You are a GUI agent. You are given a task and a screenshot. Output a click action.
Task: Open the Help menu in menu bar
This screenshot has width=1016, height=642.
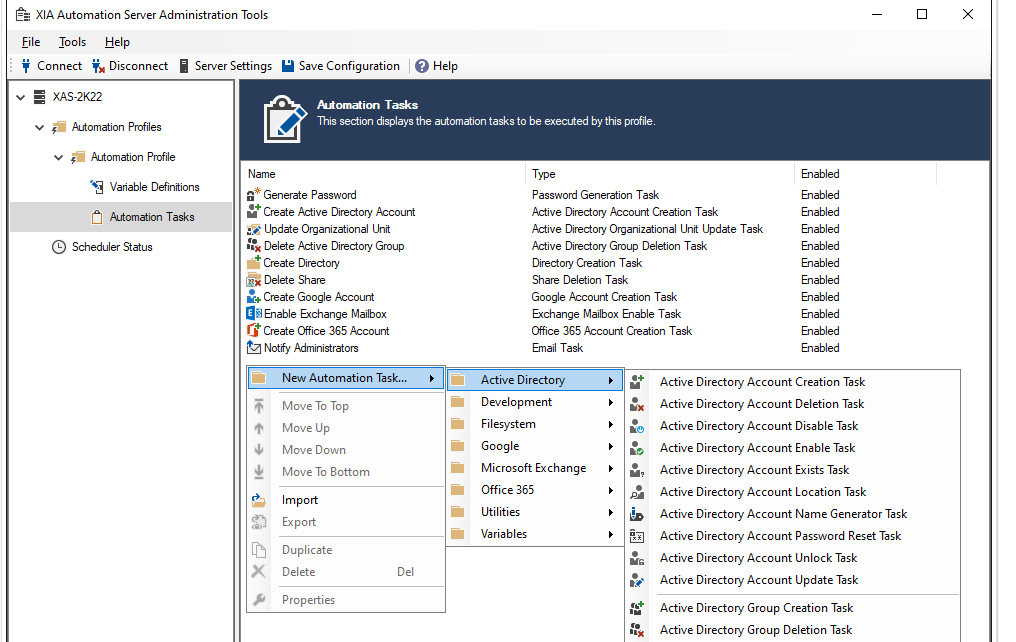point(117,42)
